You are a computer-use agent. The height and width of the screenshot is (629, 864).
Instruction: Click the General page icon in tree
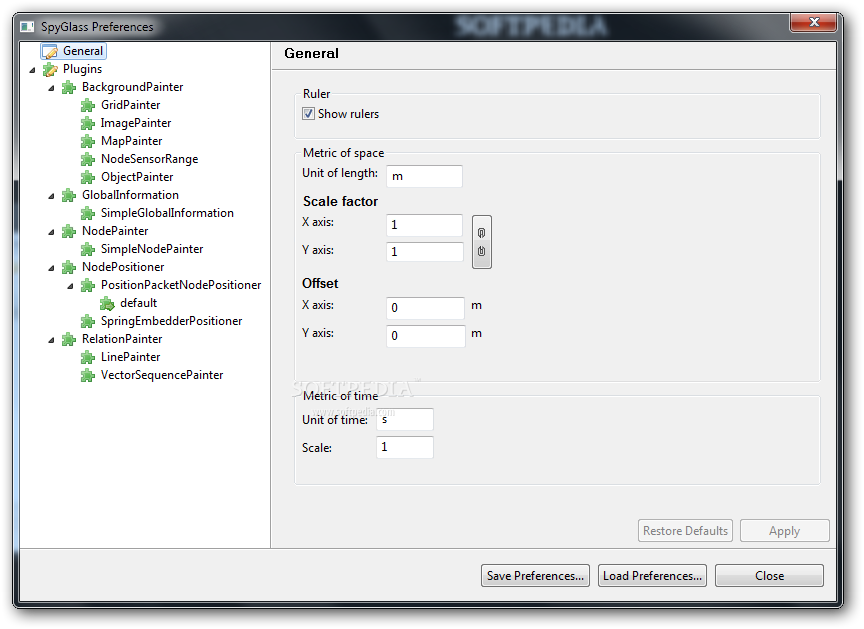pos(50,52)
